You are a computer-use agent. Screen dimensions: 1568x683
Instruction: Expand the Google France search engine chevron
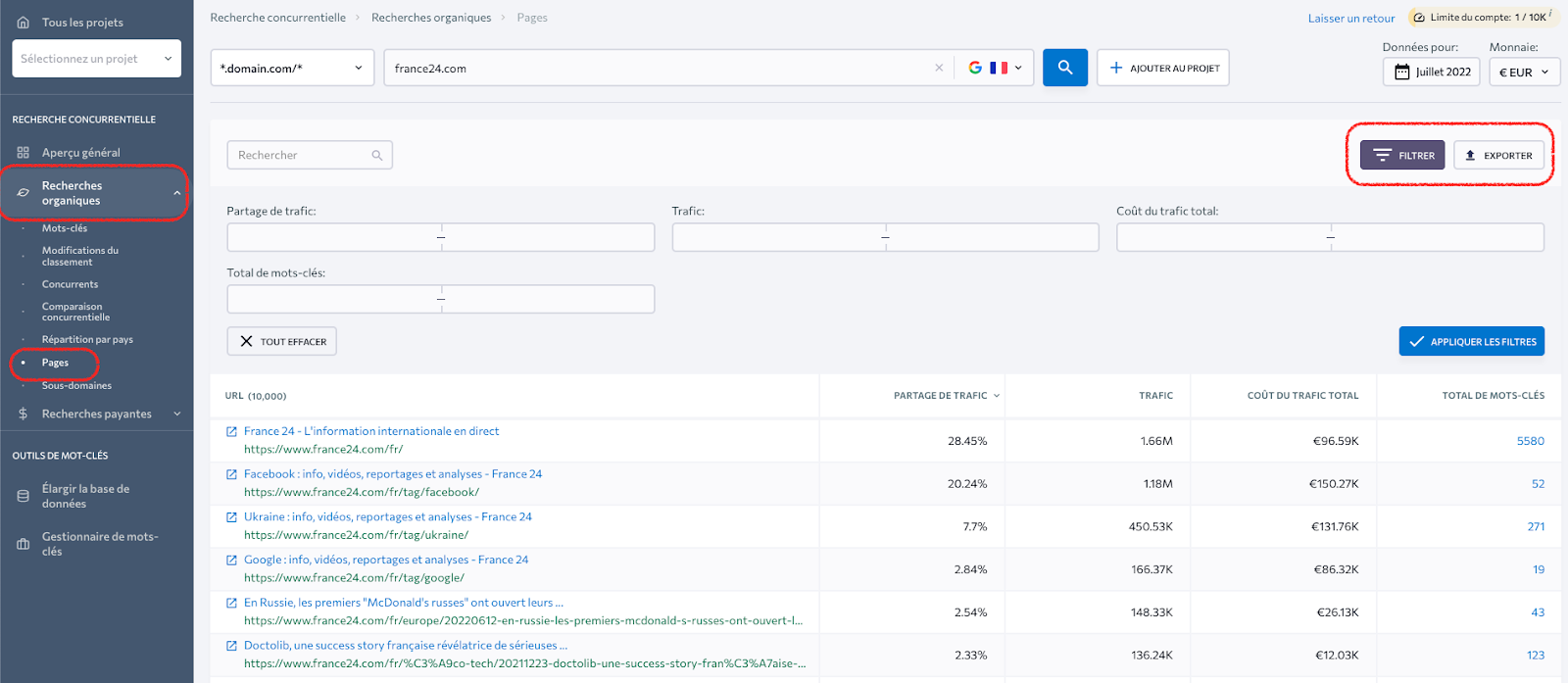[x=1019, y=68]
